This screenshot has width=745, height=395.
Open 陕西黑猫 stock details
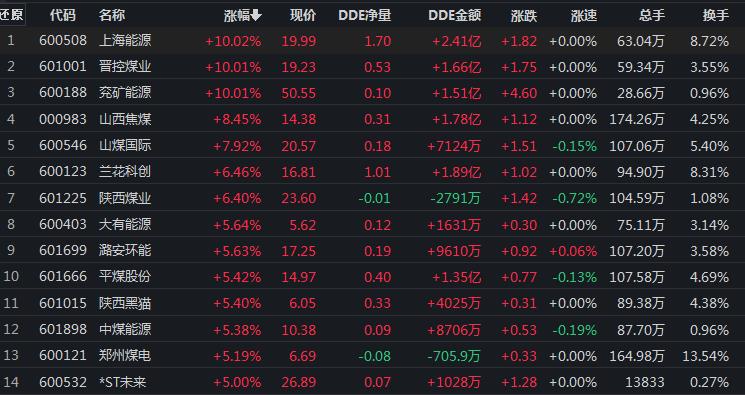coord(125,303)
